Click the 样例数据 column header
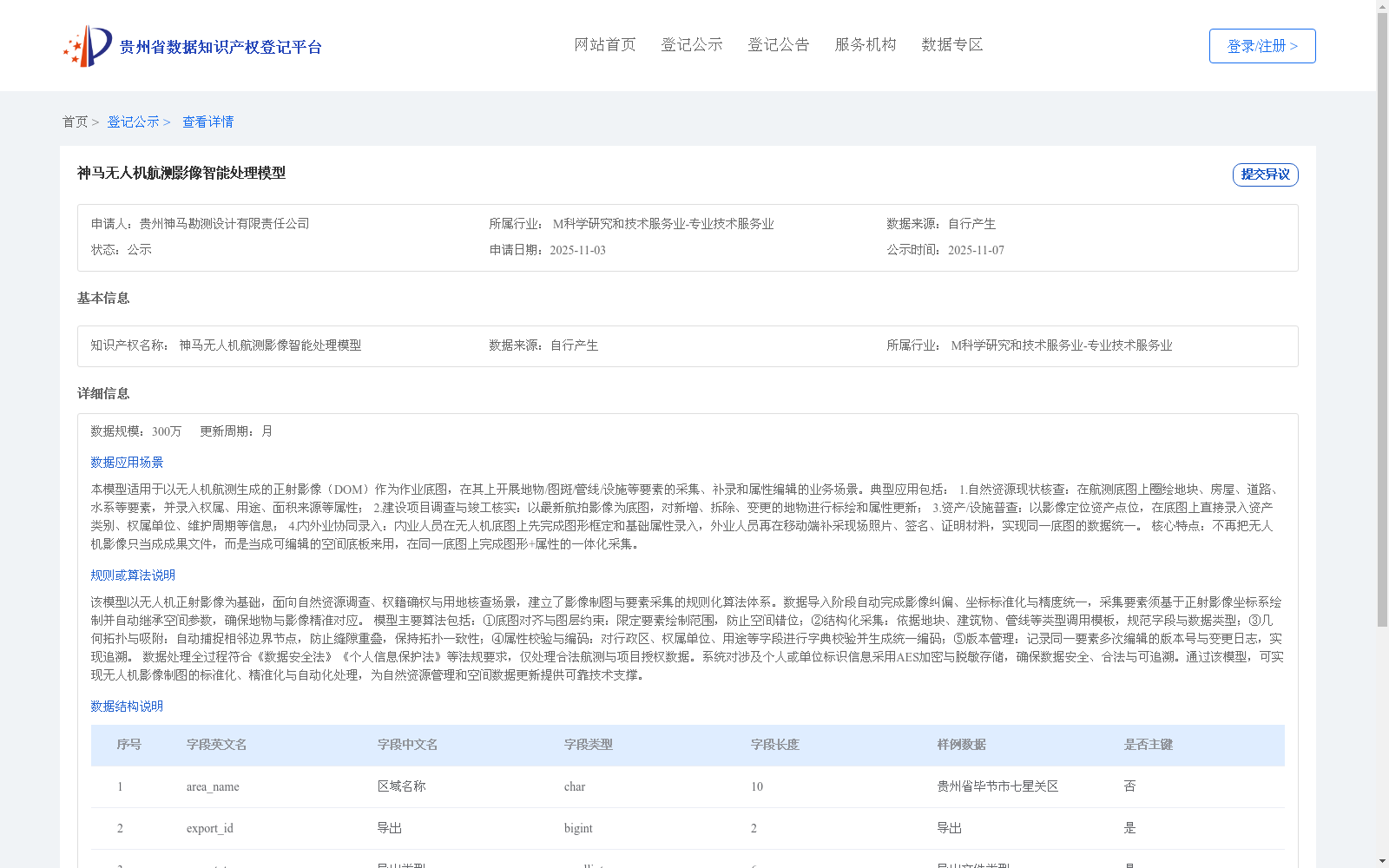 click(x=962, y=745)
